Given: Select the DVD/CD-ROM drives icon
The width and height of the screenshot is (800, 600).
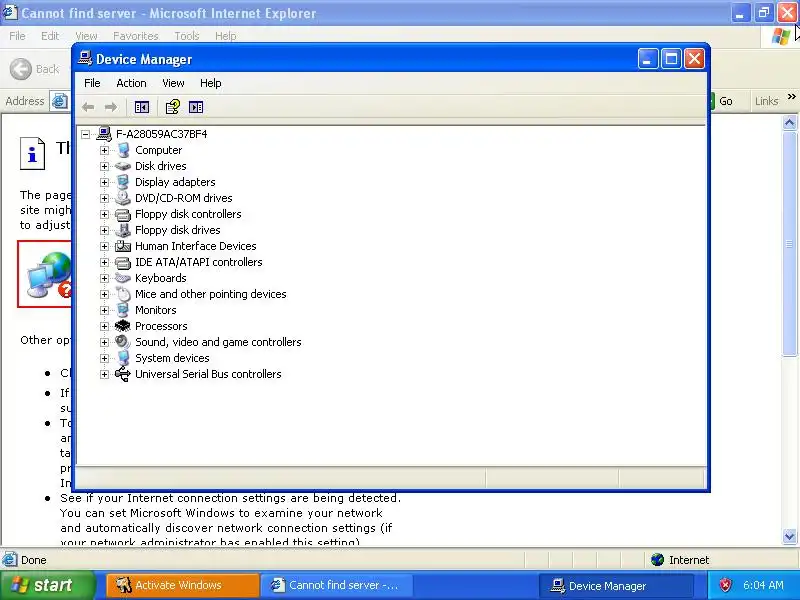Looking at the screenshot, I should pos(123,198).
